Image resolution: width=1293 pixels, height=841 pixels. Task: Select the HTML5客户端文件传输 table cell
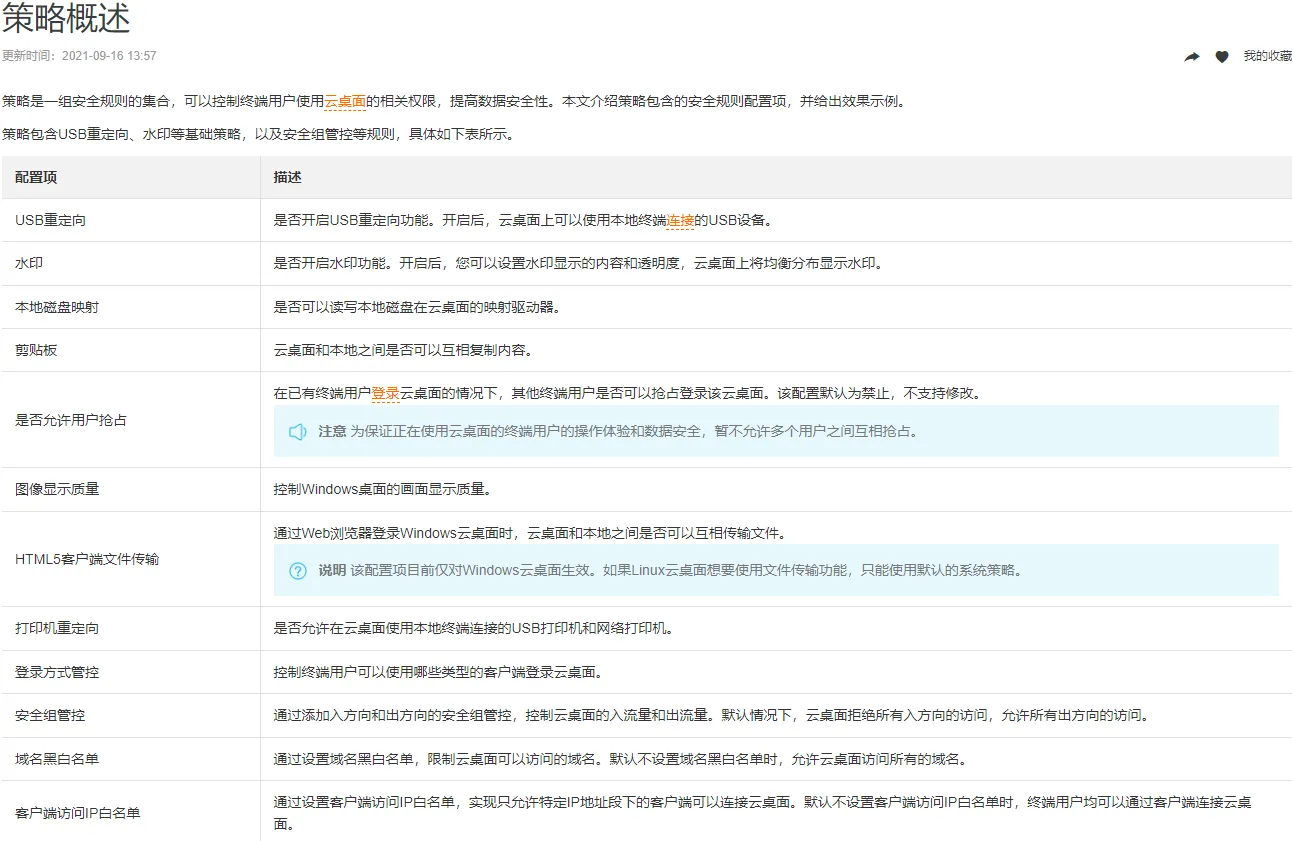point(131,559)
